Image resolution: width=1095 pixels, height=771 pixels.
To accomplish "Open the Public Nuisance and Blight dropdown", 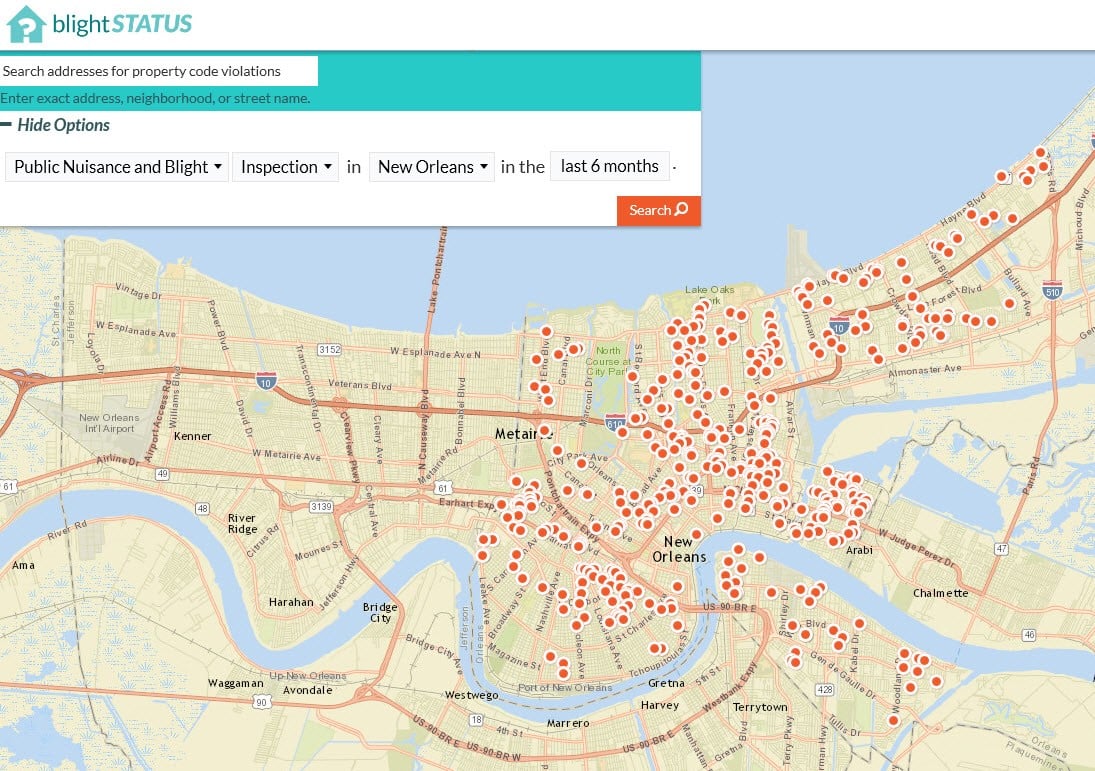I will (115, 166).
